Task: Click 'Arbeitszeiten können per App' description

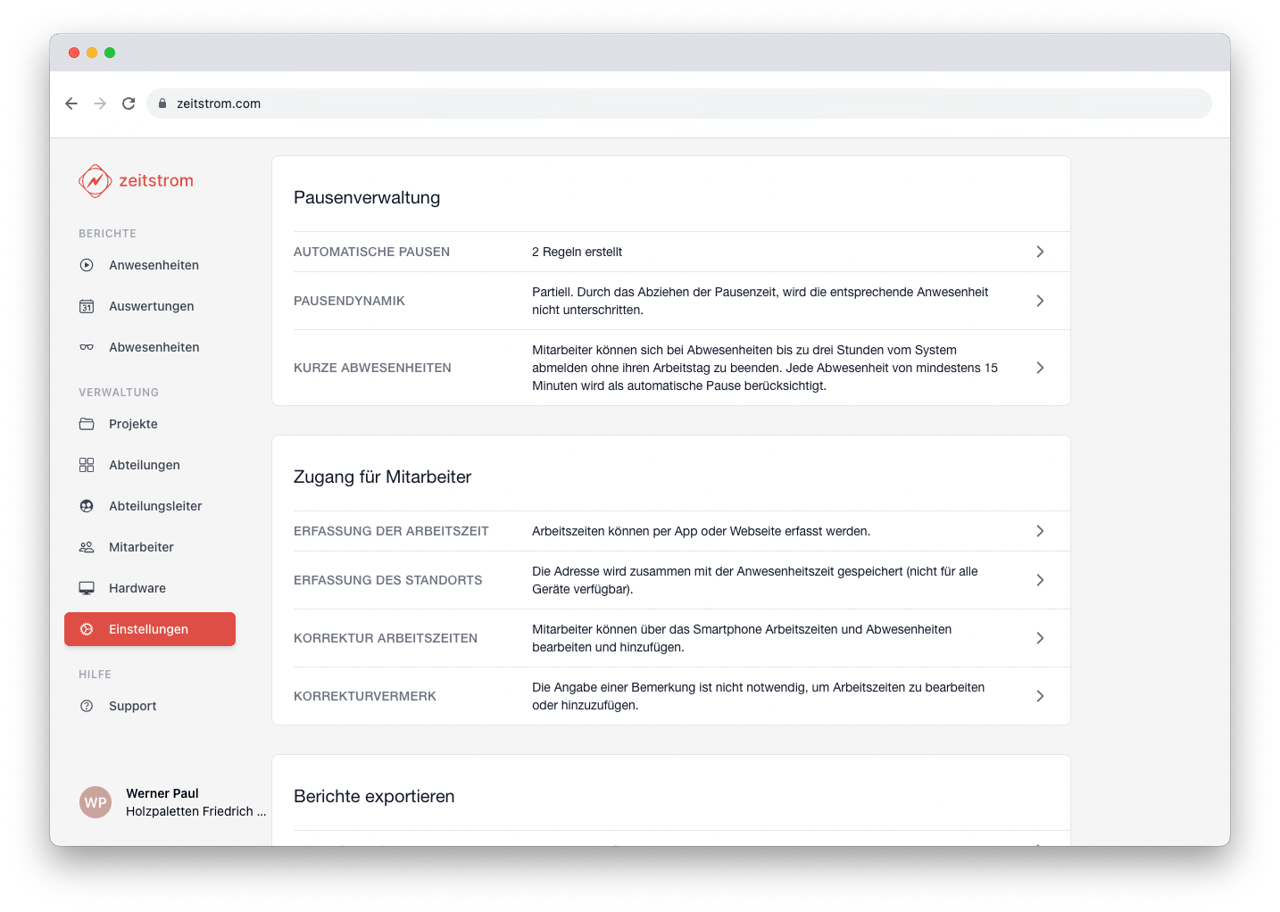Action: pyautogui.click(x=701, y=531)
